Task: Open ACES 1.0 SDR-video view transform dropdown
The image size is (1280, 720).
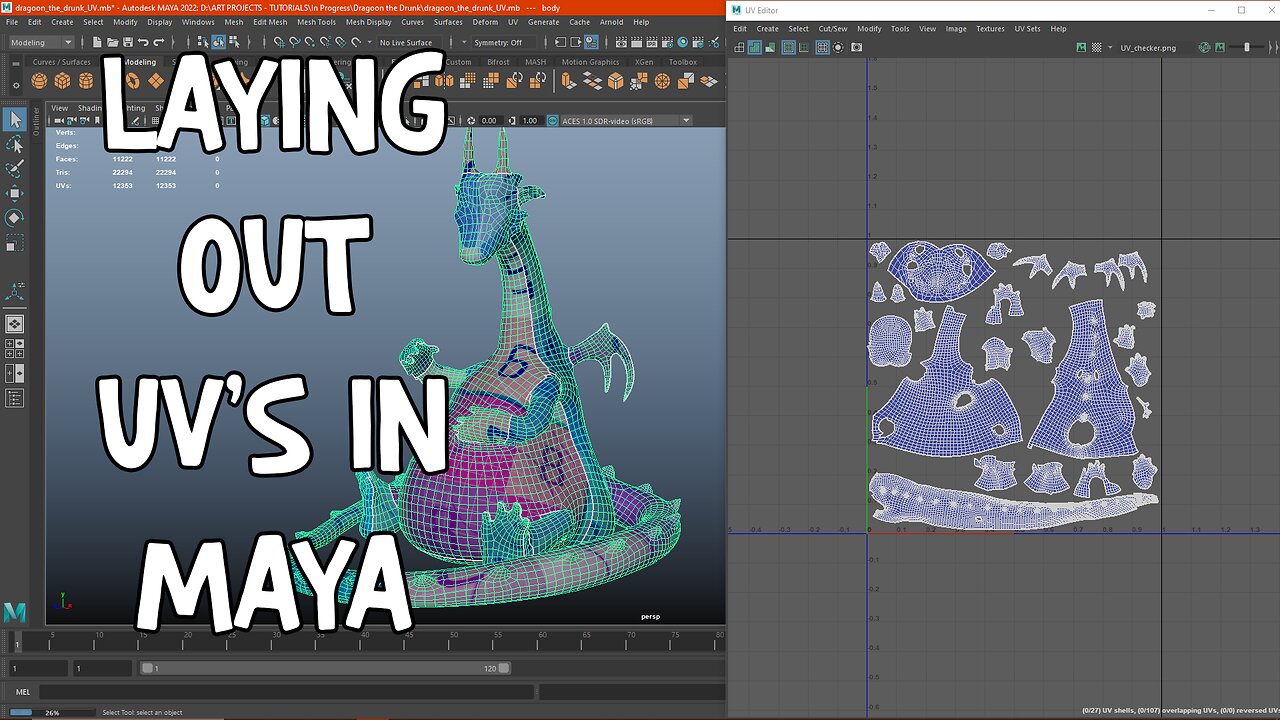Action: point(626,121)
